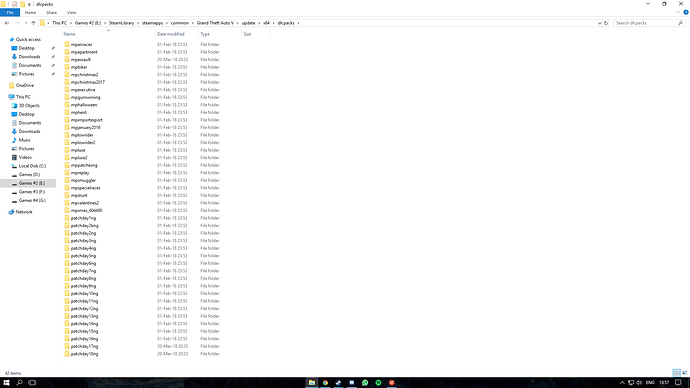
Task: Refresh the dlcpacks folder view
Action: [606, 23]
